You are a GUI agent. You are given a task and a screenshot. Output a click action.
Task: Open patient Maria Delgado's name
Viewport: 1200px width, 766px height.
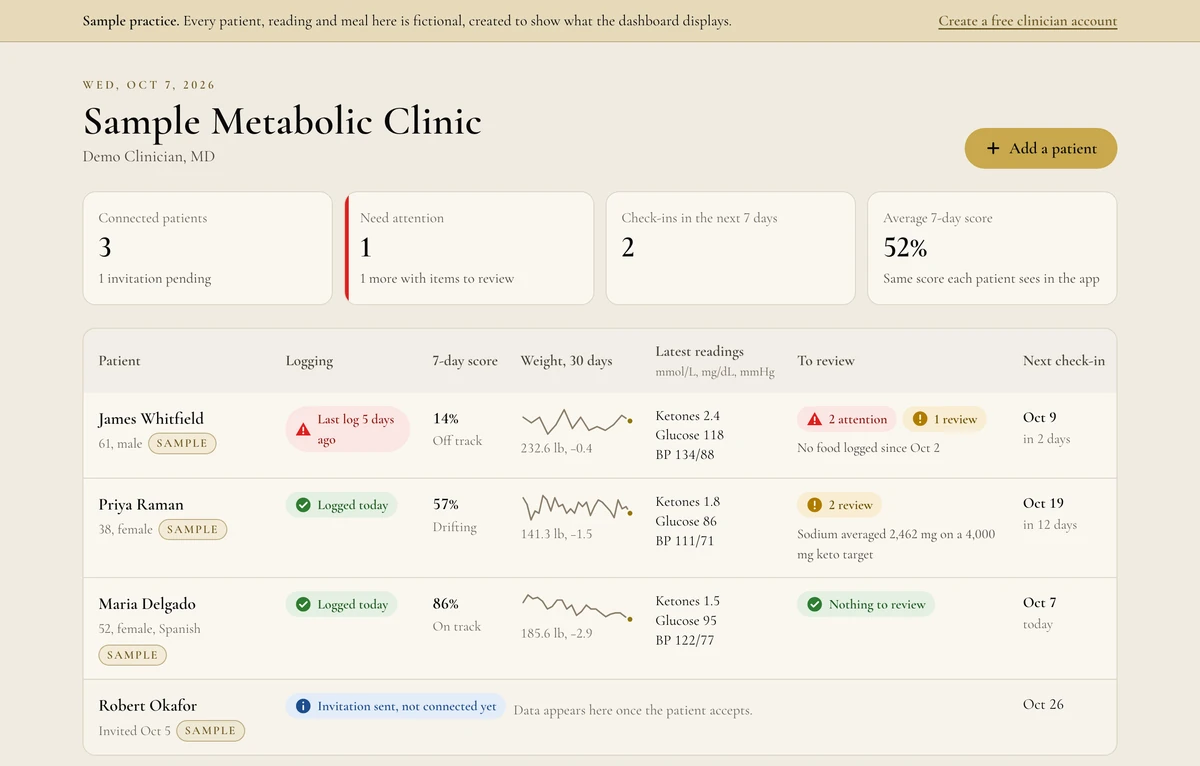pos(147,604)
